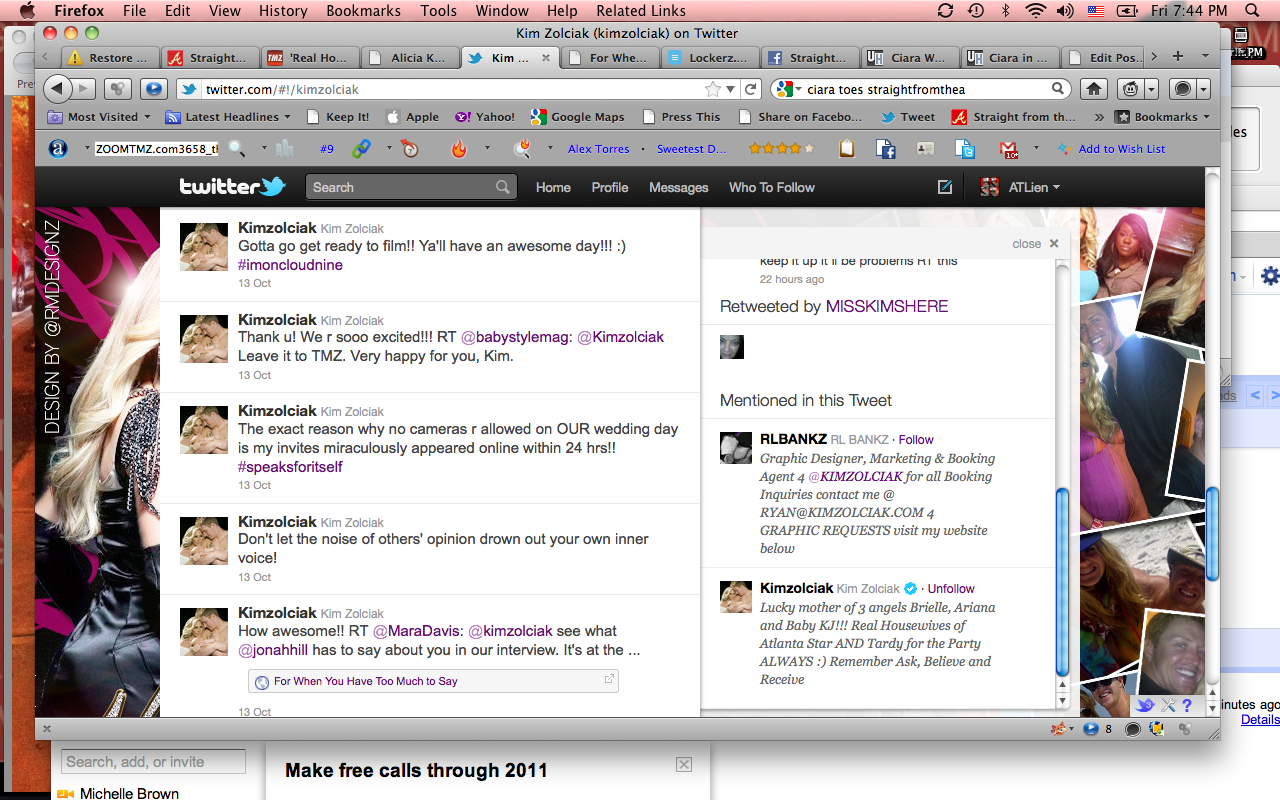Viewport: 1280px width, 800px height.
Task: Click the chain link toolbar icon
Action: 361,149
